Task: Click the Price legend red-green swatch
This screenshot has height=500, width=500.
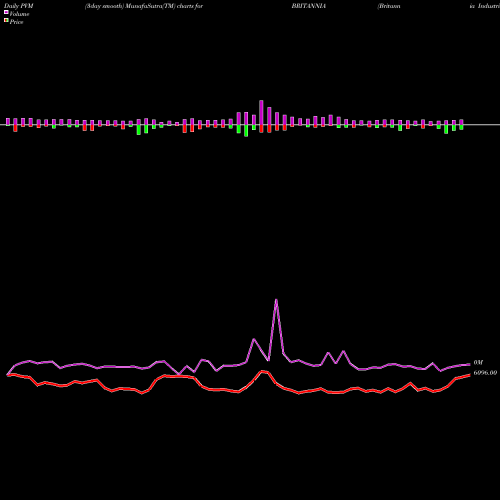Action: coord(6,21)
